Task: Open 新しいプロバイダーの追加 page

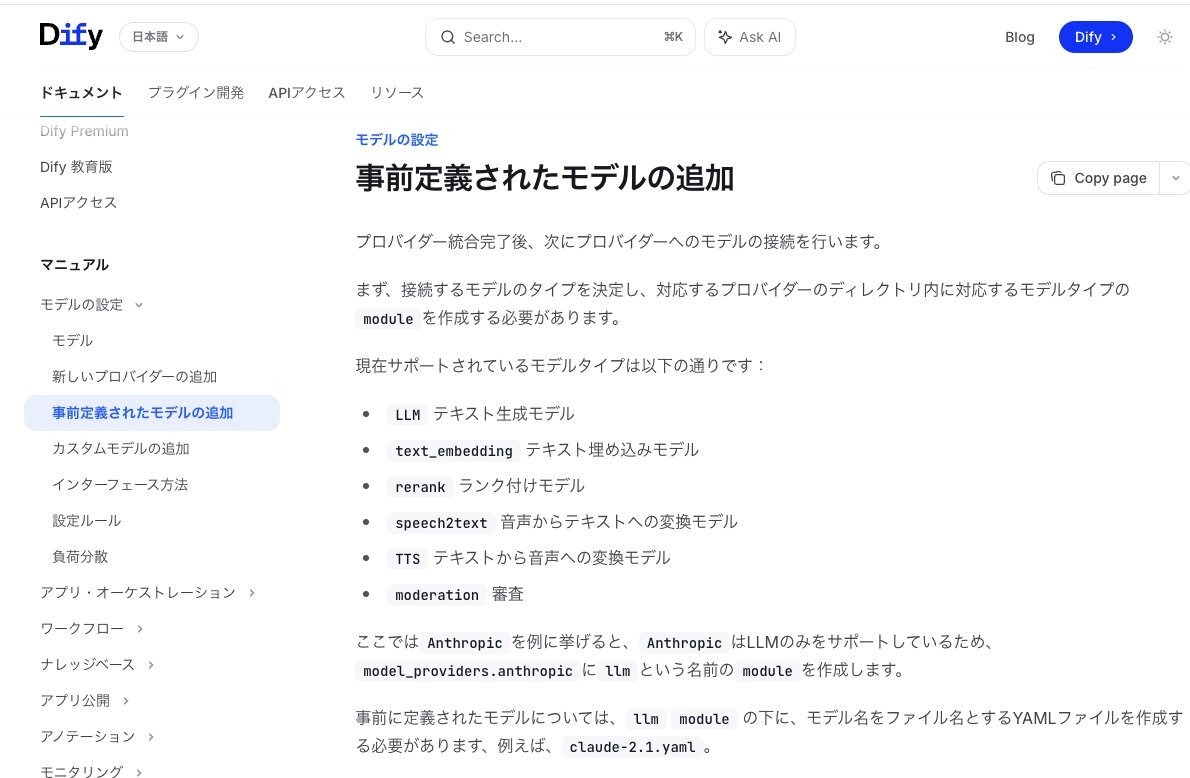Action: click(x=134, y=376)
